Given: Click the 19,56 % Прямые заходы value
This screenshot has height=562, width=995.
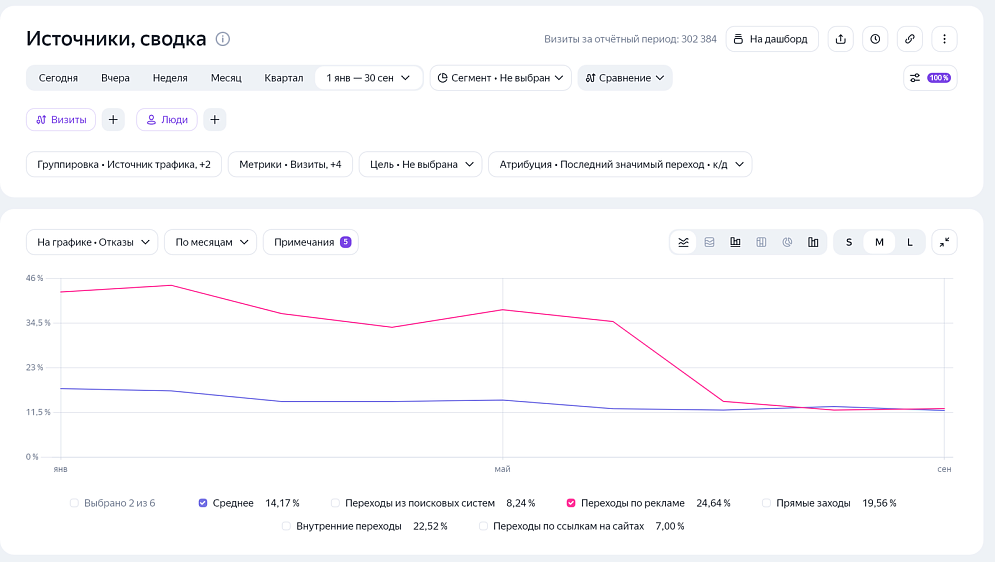Looking at the screenshot, I should tap(879, 503).
